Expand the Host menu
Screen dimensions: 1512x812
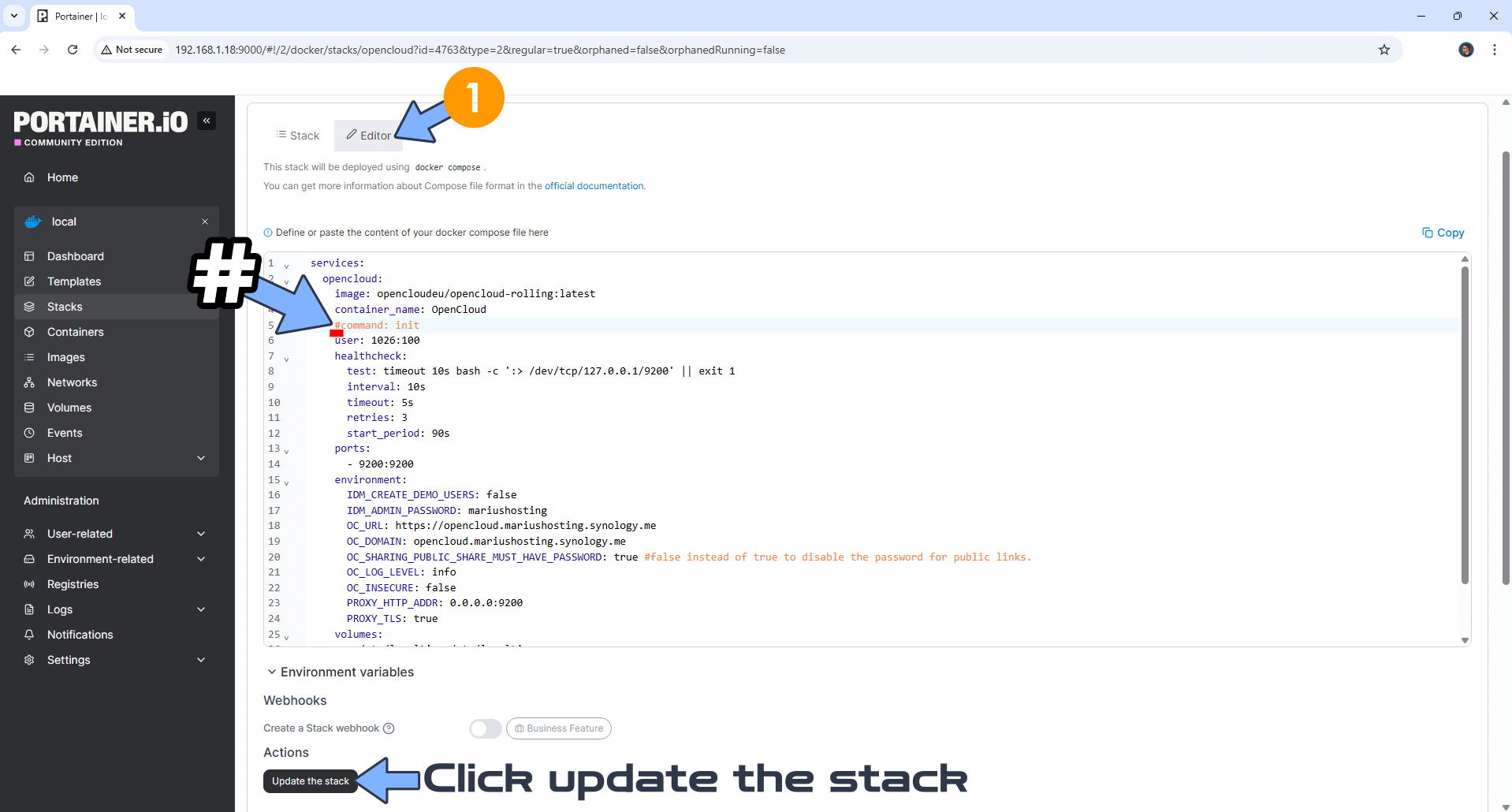click(x=201, y=458)
